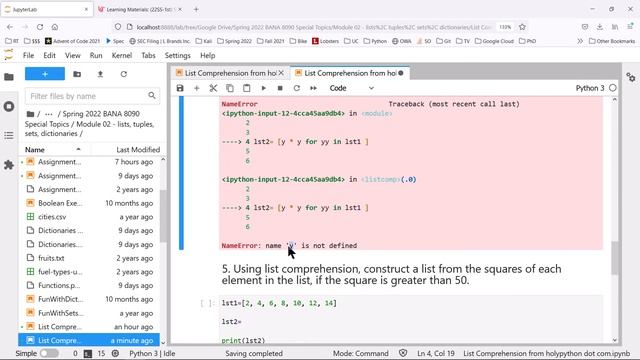Restart kernel and run all cells

[x=313, y=88]
